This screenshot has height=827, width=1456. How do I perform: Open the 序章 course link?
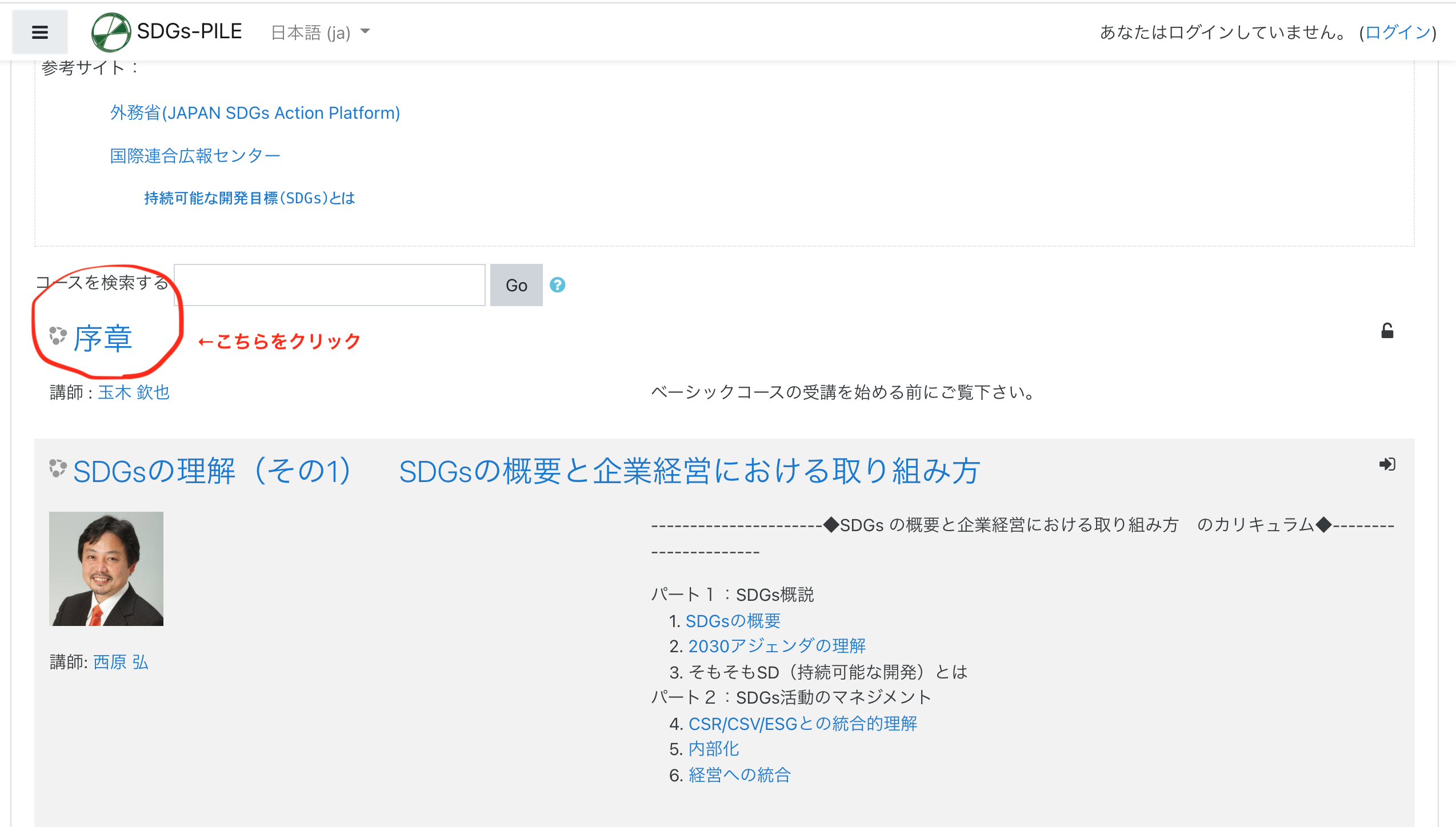pos(103,339)
